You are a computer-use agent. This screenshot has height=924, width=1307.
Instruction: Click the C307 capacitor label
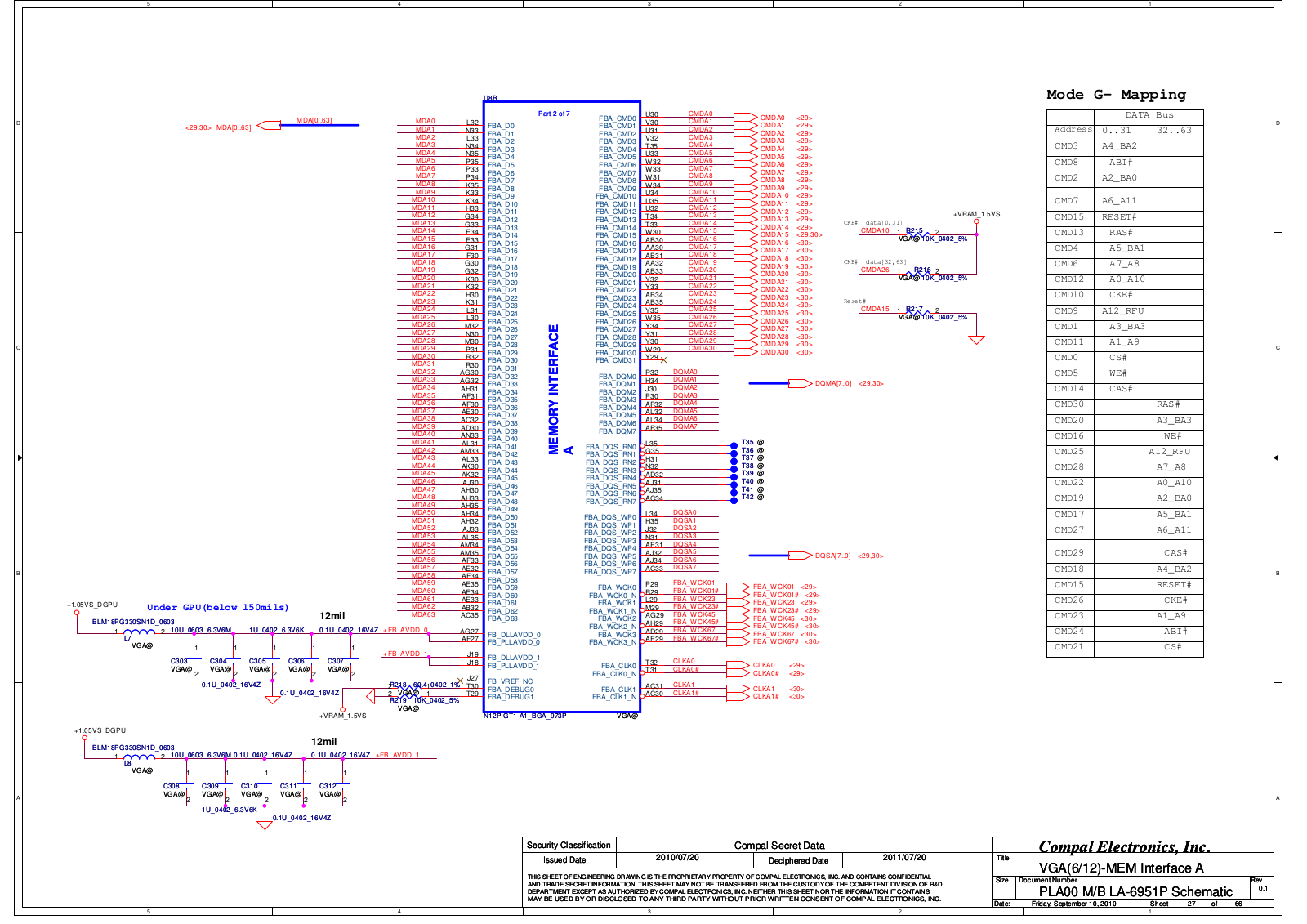(x=336, y=661)
